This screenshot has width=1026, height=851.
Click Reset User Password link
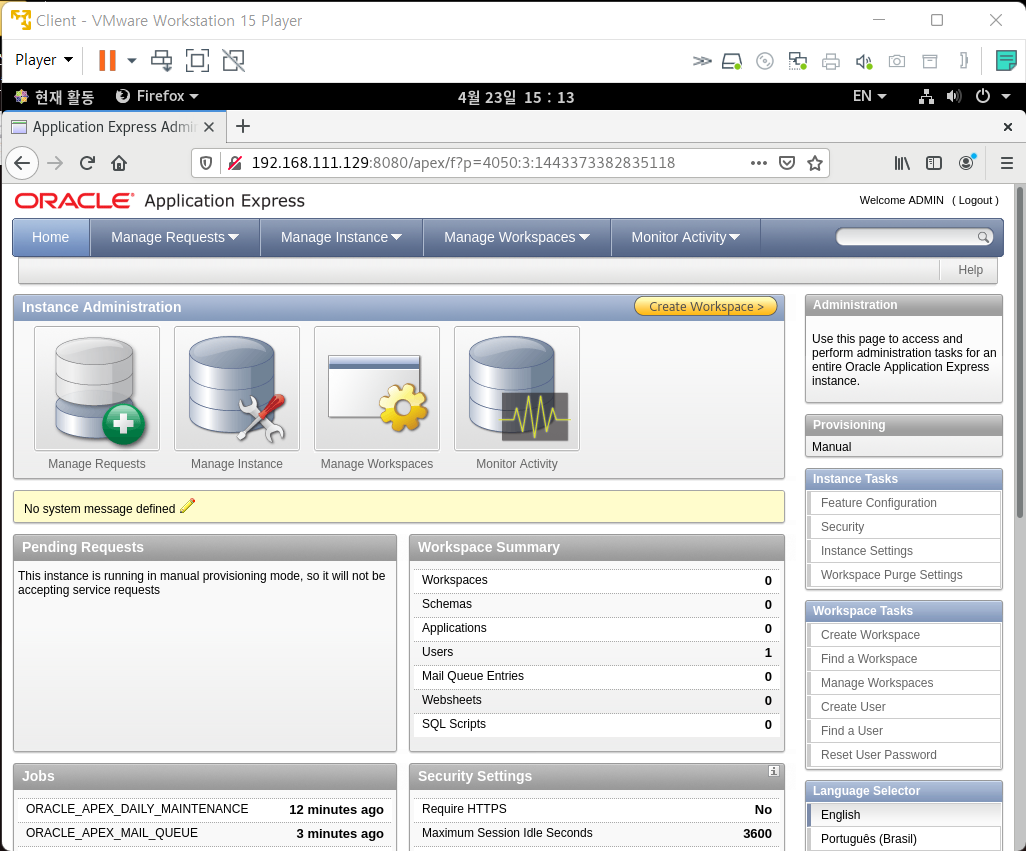[x=878, y=754]
